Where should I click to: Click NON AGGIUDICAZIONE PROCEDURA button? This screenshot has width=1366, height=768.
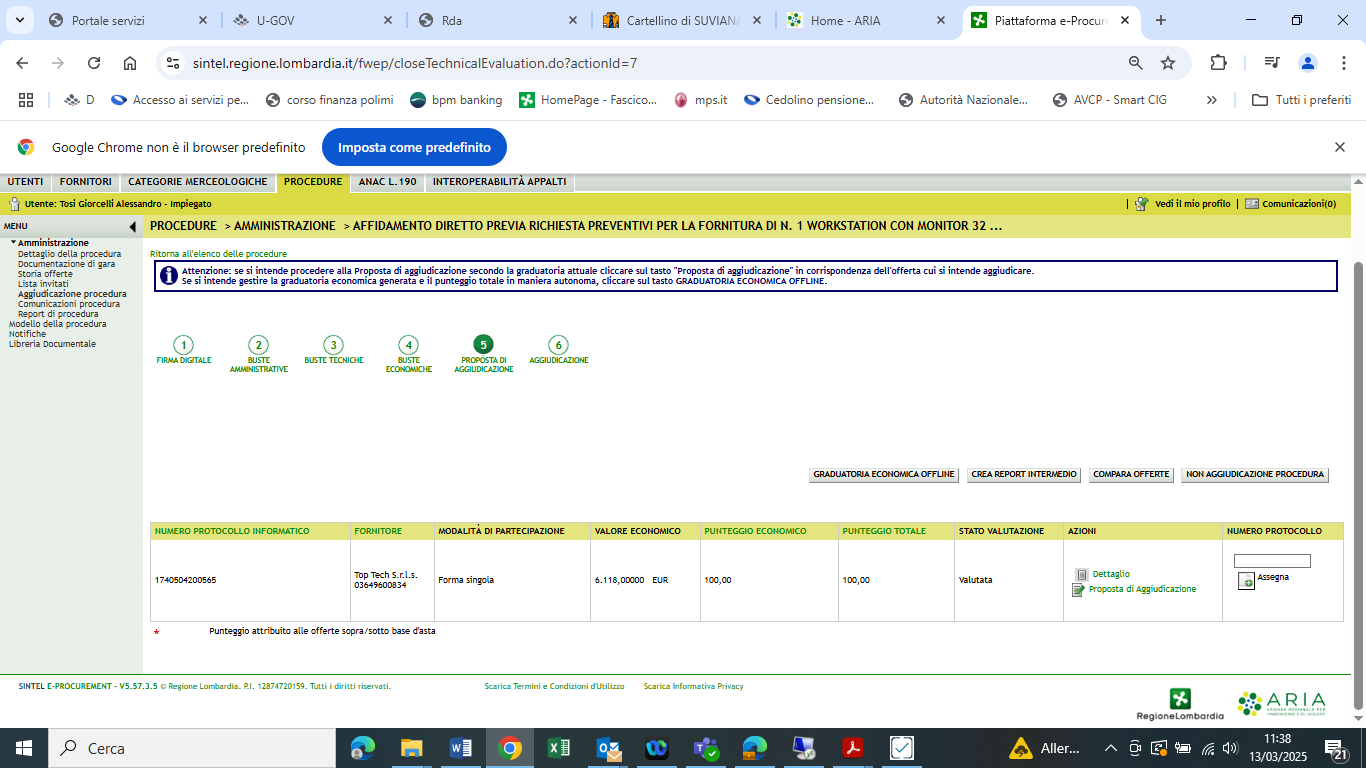point(1255,475)
